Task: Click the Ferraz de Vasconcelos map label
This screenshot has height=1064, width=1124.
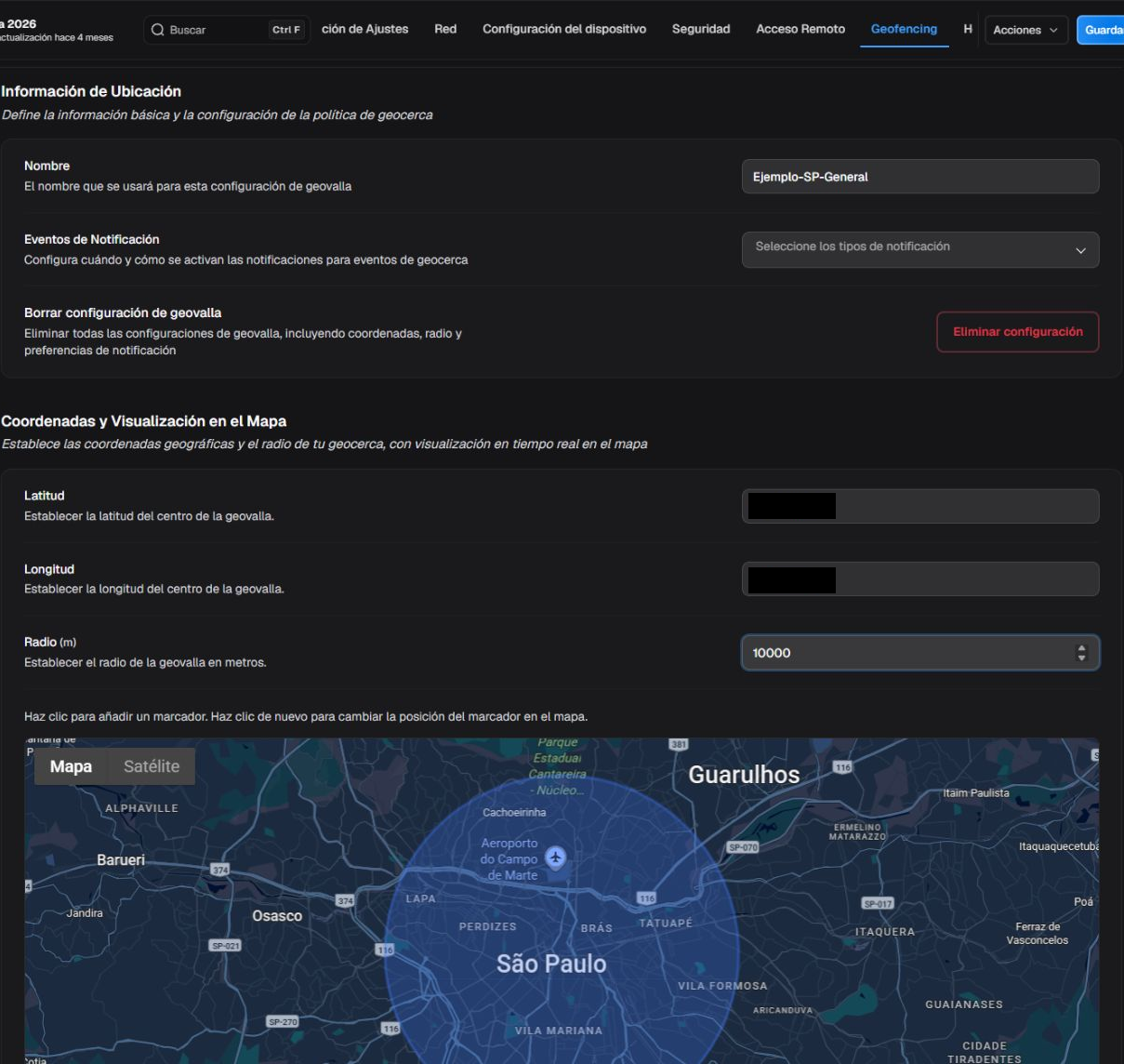Action: (1038, 933)
